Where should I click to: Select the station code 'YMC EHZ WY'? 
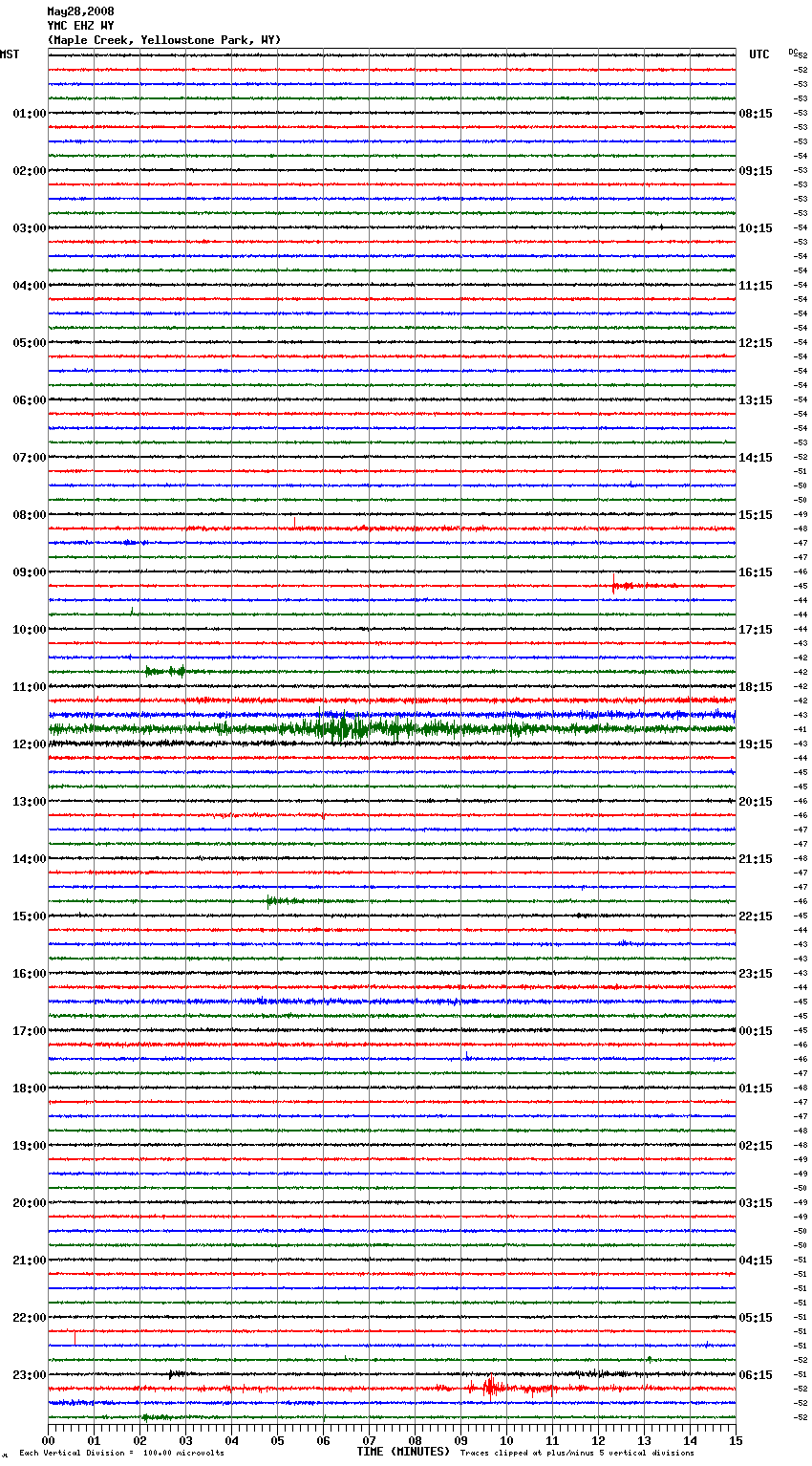click(80, 26)
